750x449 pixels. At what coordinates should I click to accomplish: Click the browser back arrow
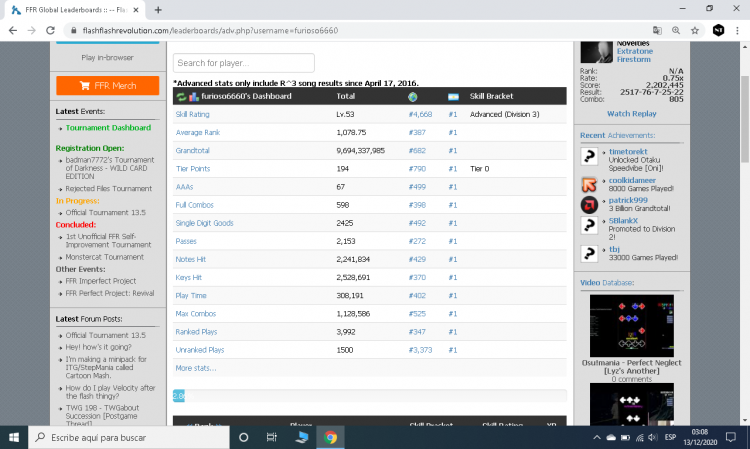(13, 30)
